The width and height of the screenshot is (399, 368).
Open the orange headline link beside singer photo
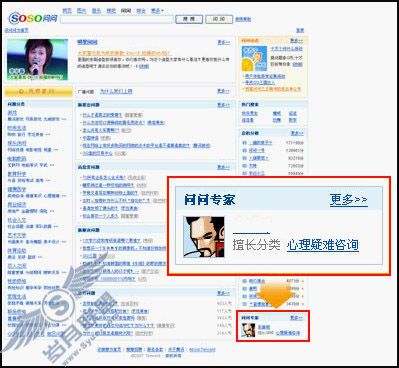pyautogui.click(x=124, y=53)
